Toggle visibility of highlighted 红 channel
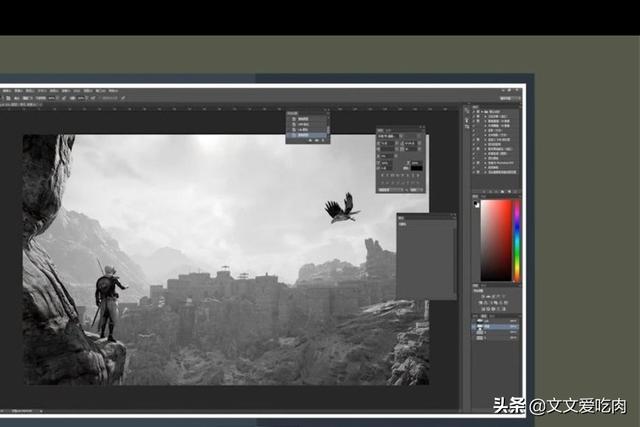640x427 pixels. pyautogui.click(x=474, y=327)
